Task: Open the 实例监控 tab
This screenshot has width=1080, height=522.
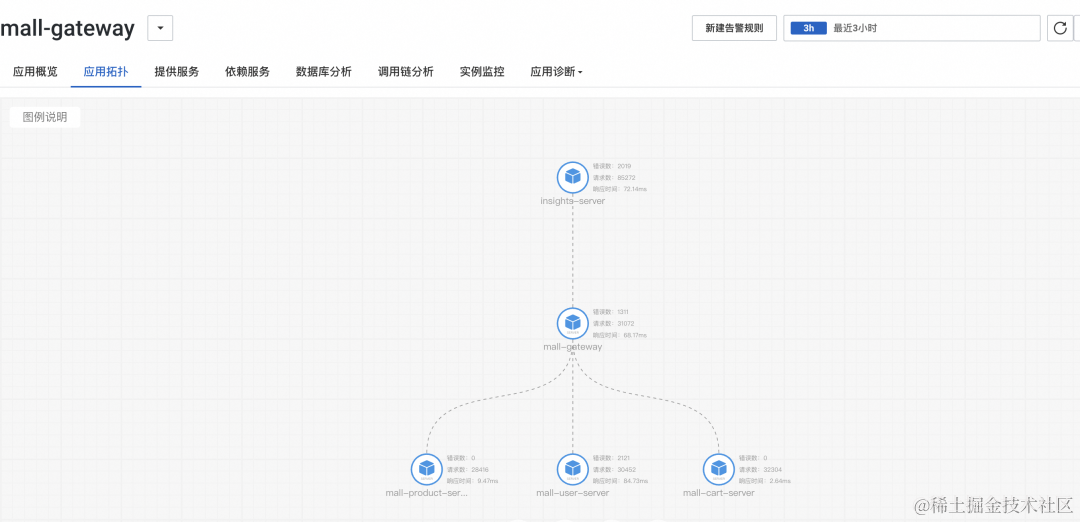Action: [x=482, y=72]
